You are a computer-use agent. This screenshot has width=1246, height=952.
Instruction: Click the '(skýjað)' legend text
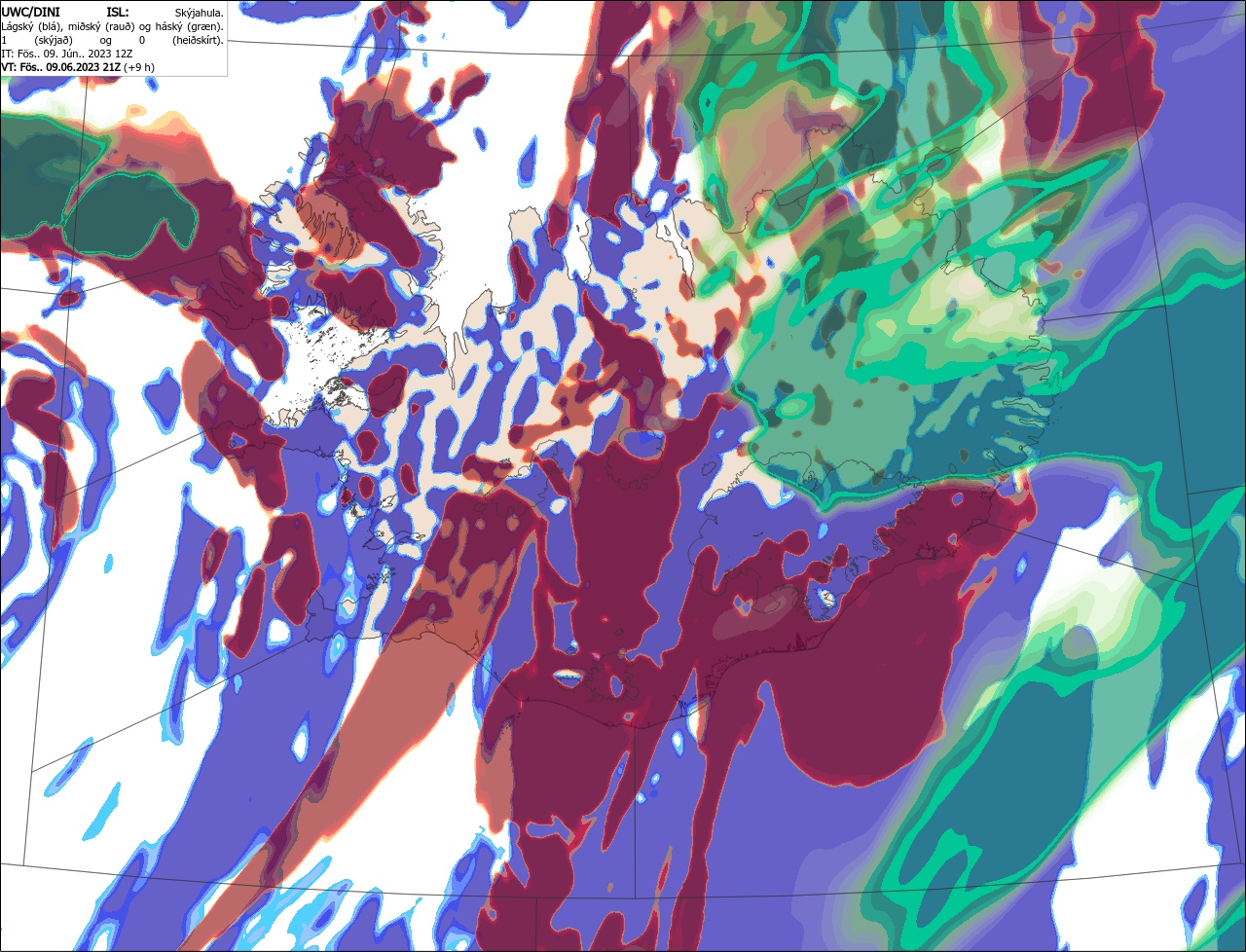pyautogui.click(x=54, y=41)
